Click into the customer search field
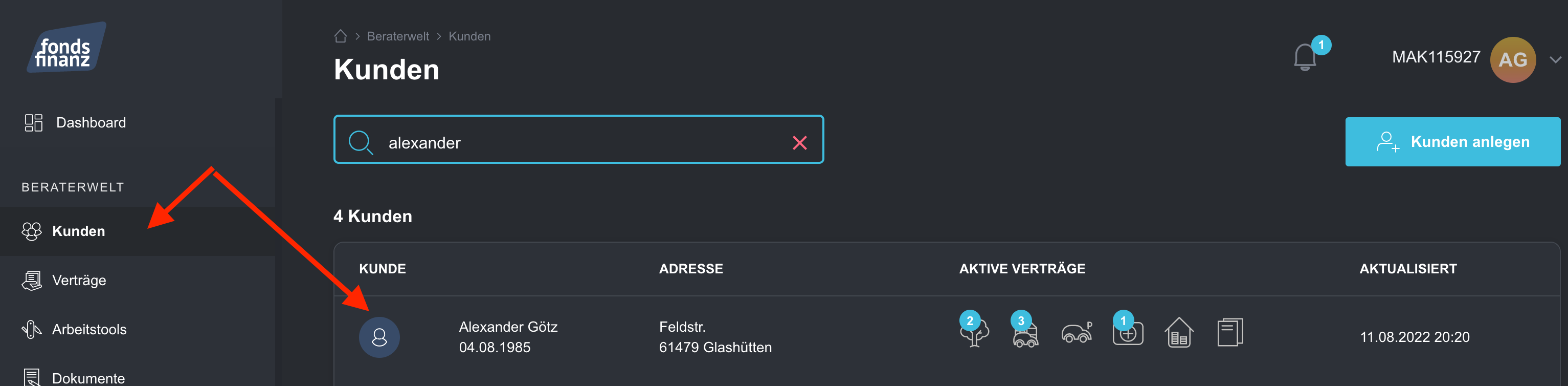This screenshot has width=1568, height=386. [x=578, y=143]
